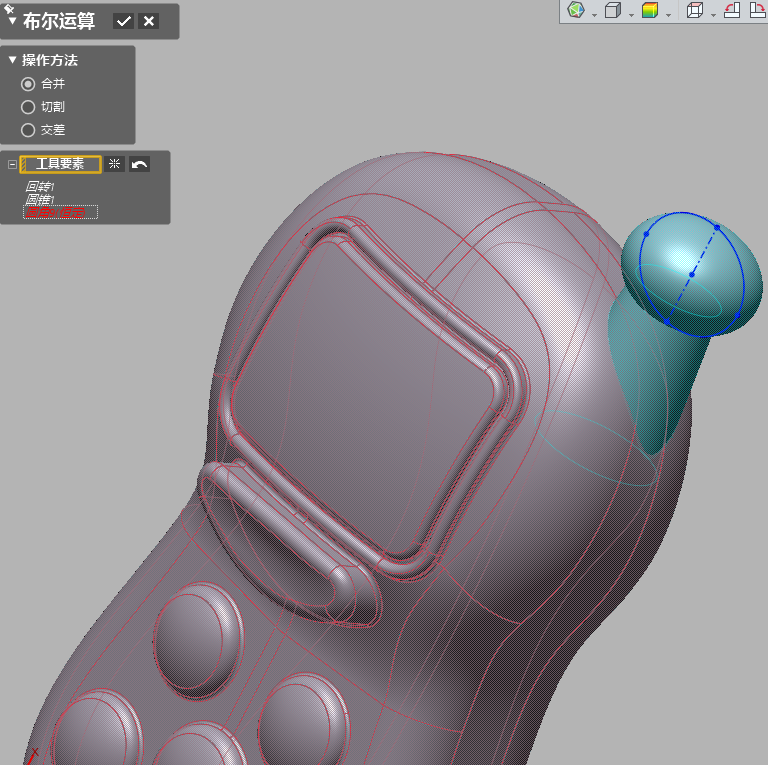The image size is (768, 765).
Task: Click the gray cube display icon
Action: [x=612, y=11]
